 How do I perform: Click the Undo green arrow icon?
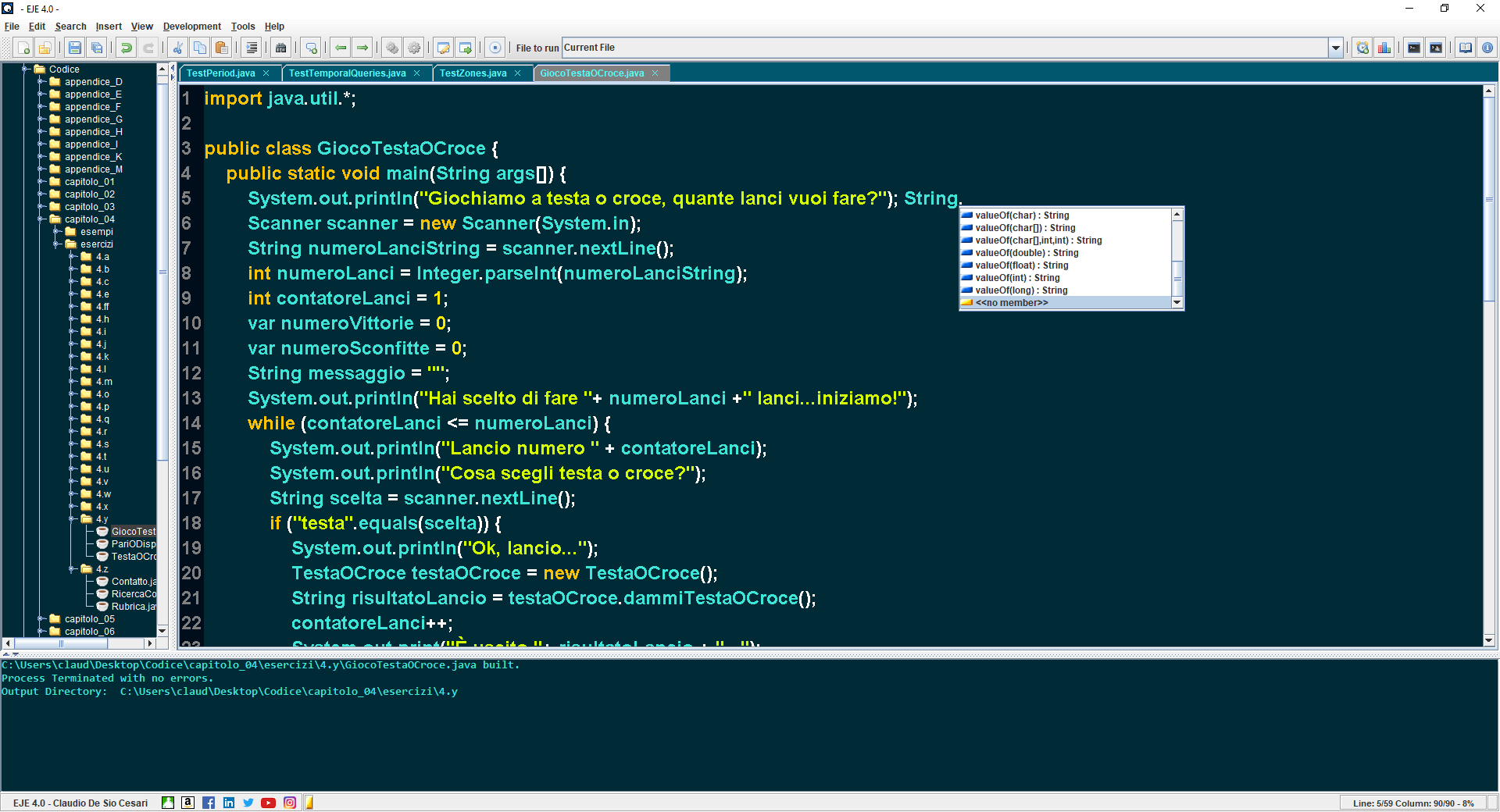(x=127, y=48)
